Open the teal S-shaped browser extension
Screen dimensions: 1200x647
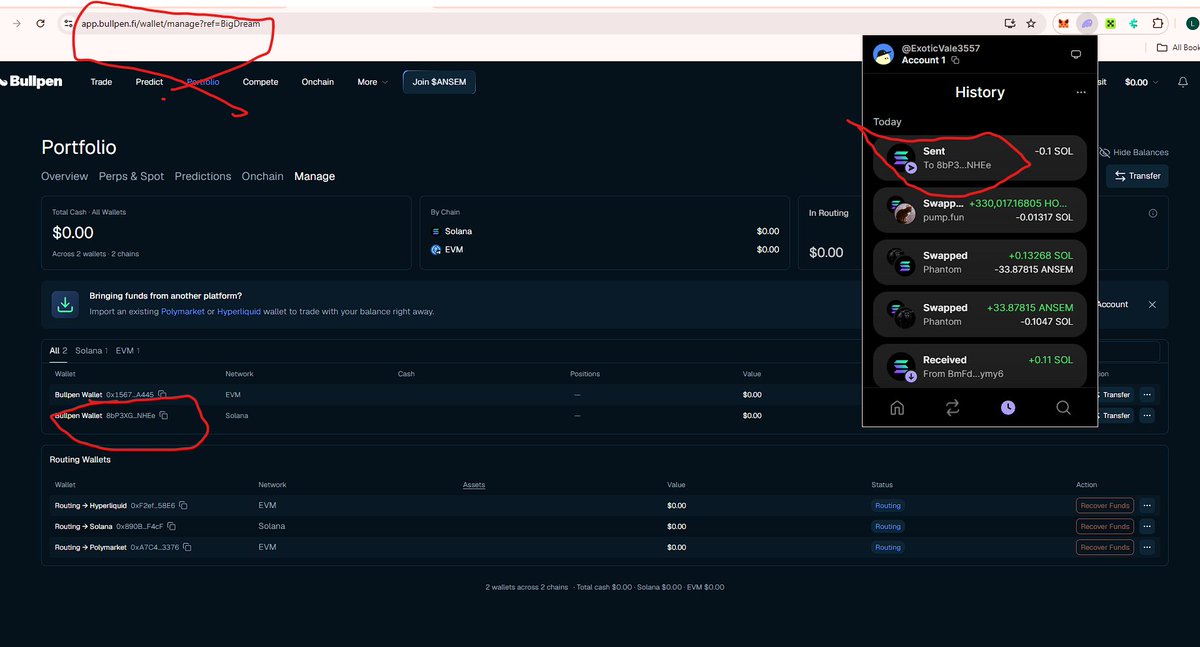point(1134,23)
